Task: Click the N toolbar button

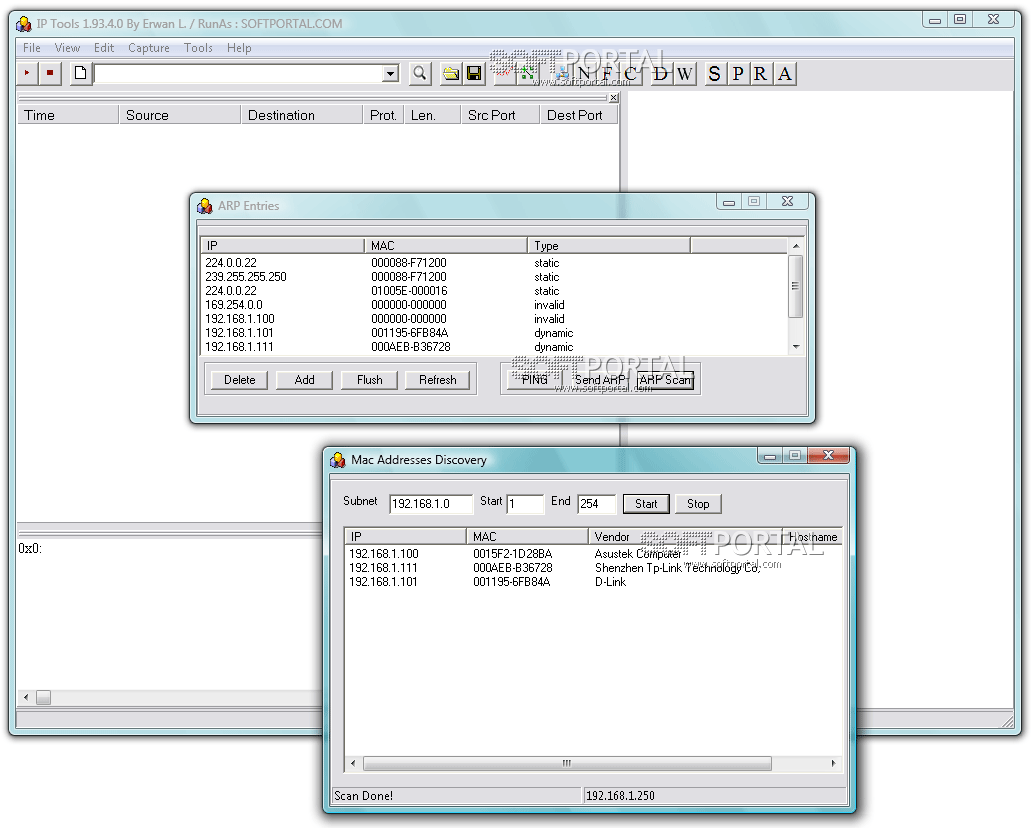Action: (x=585, y=74)
